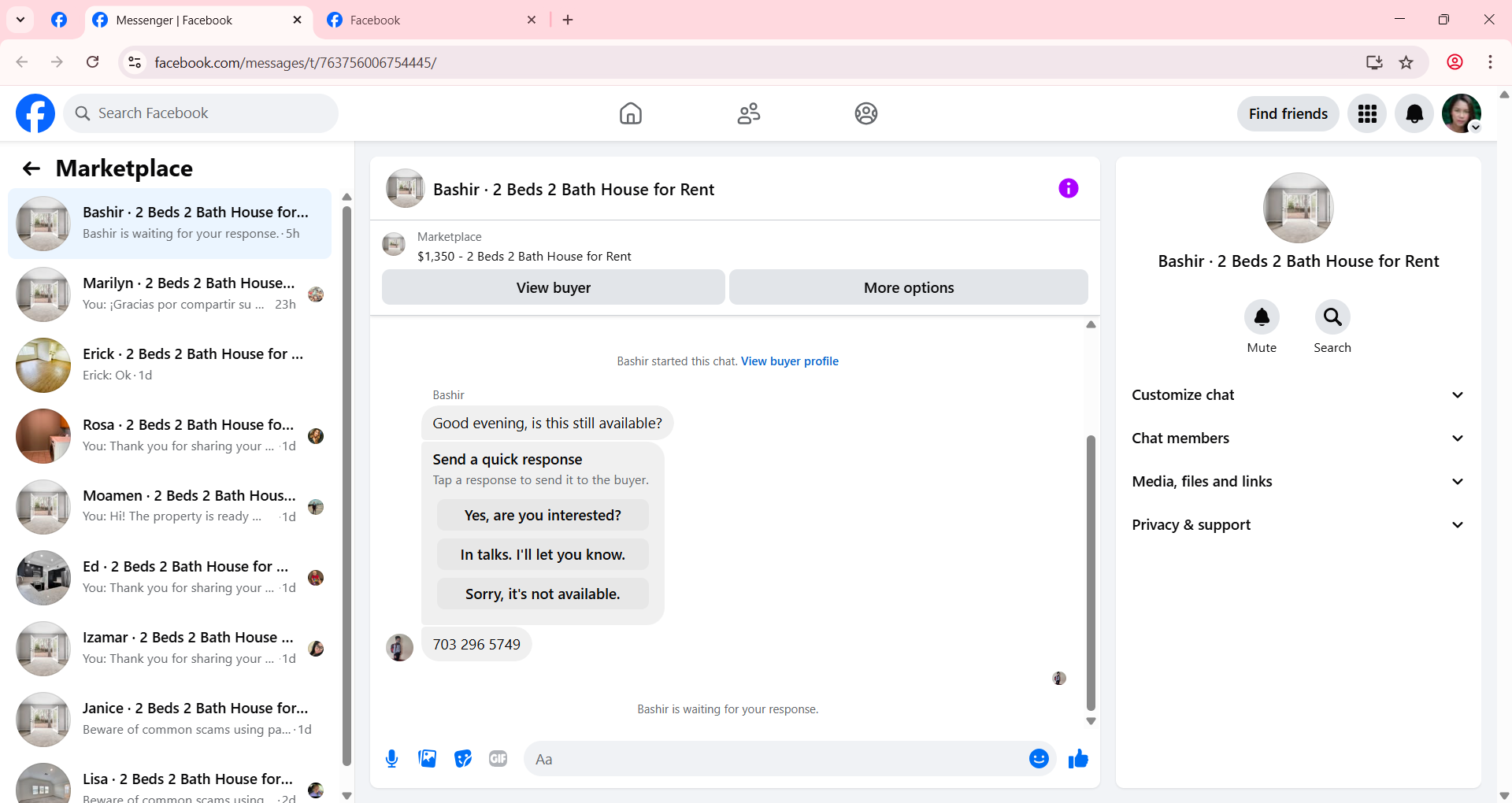The height and width of the screenshot is (803, 1512).
Task: Open tab search dropdown arrow
Action: [20, 20]
